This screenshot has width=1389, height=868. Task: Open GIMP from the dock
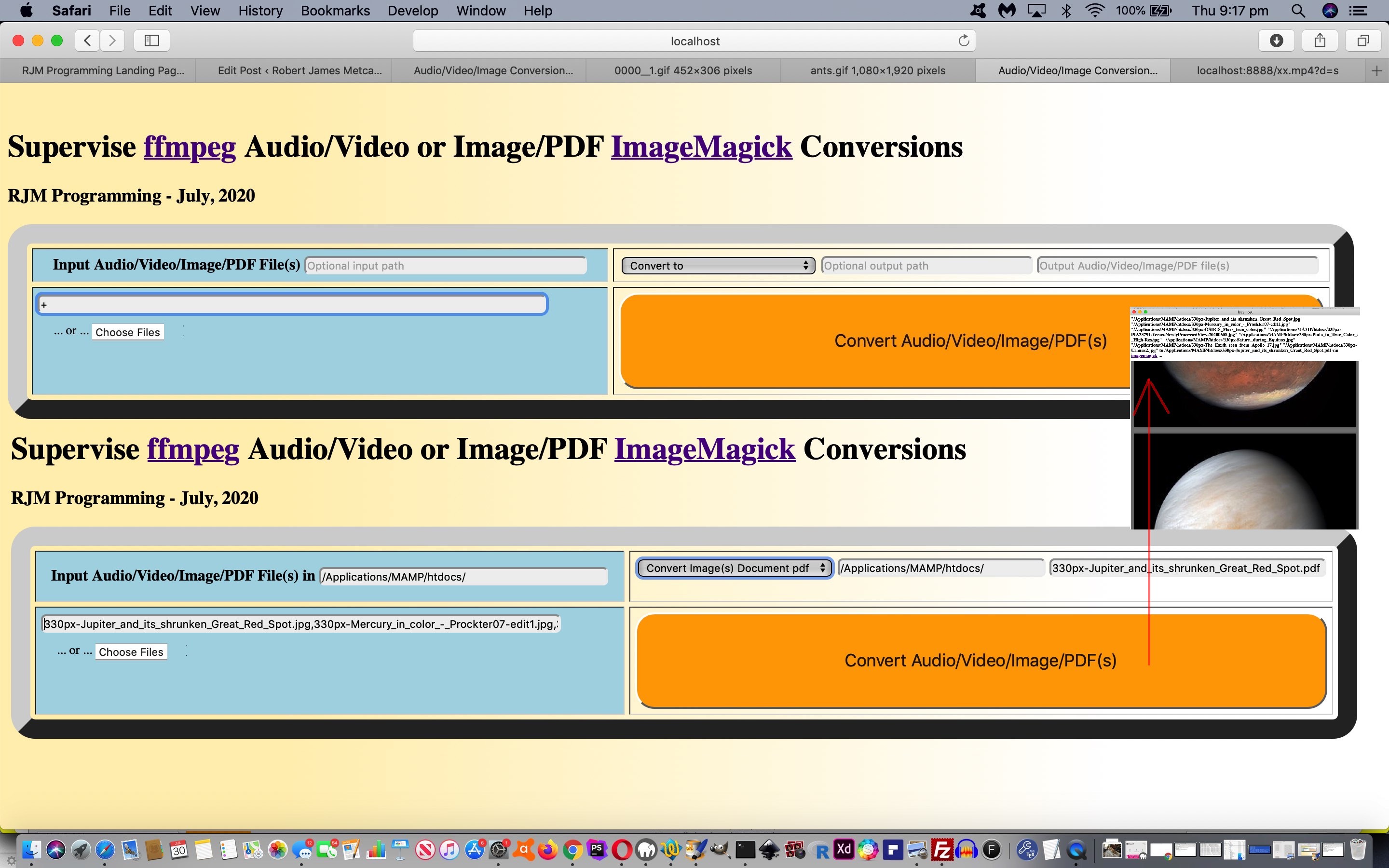coord(720,849)
